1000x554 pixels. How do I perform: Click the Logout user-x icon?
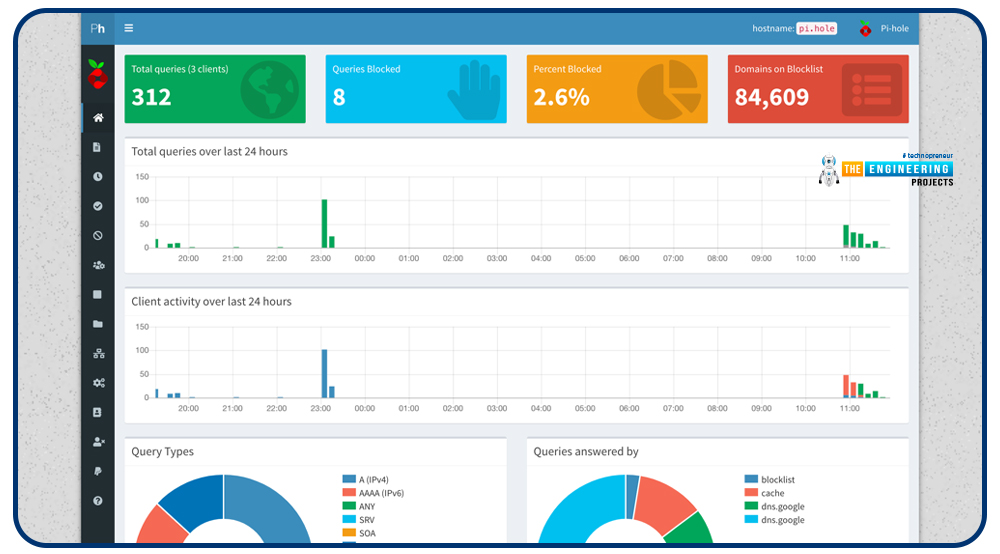click(98, 442)
